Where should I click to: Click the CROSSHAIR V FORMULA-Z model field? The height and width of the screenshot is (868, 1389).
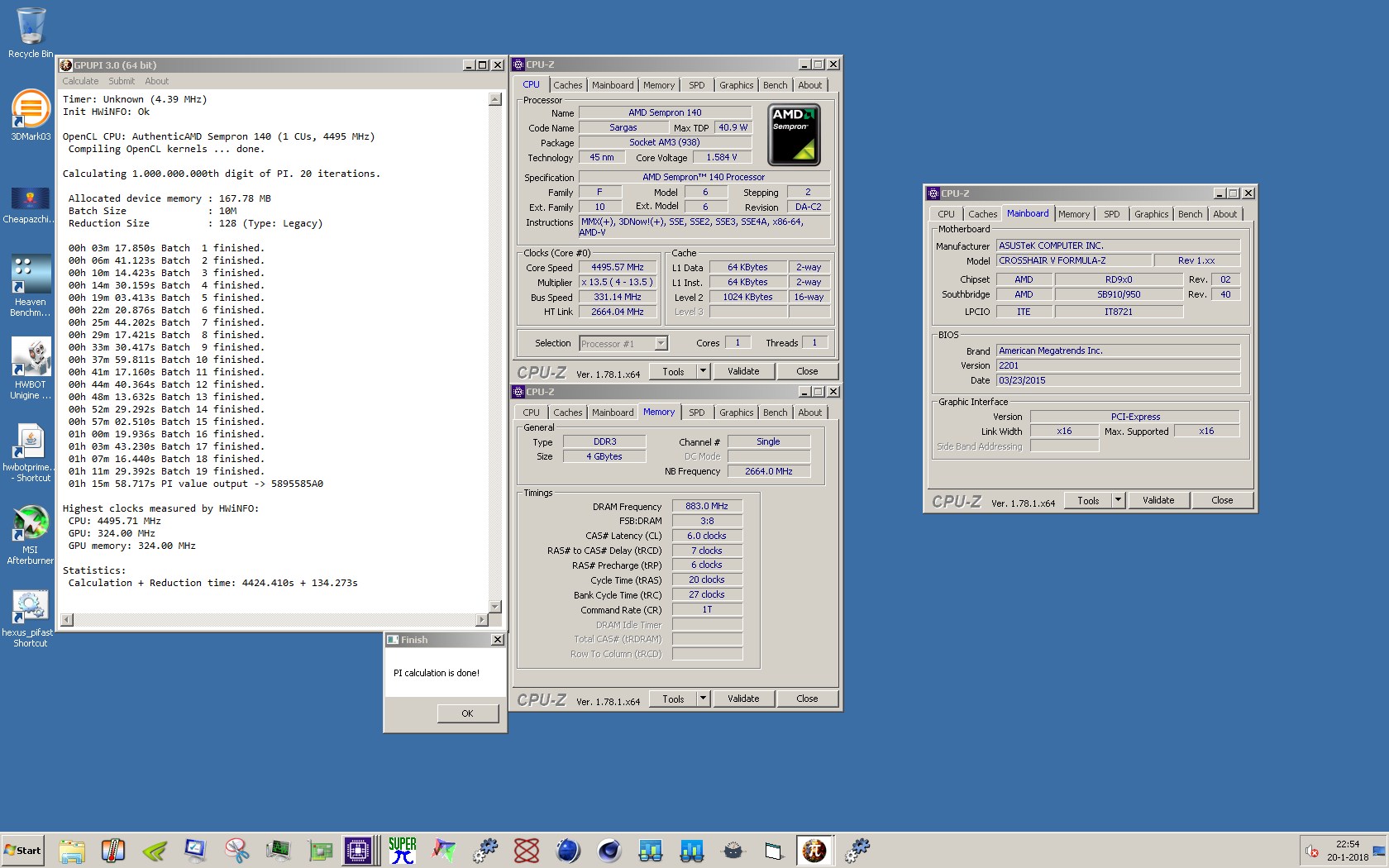[x=1073, y=261]
